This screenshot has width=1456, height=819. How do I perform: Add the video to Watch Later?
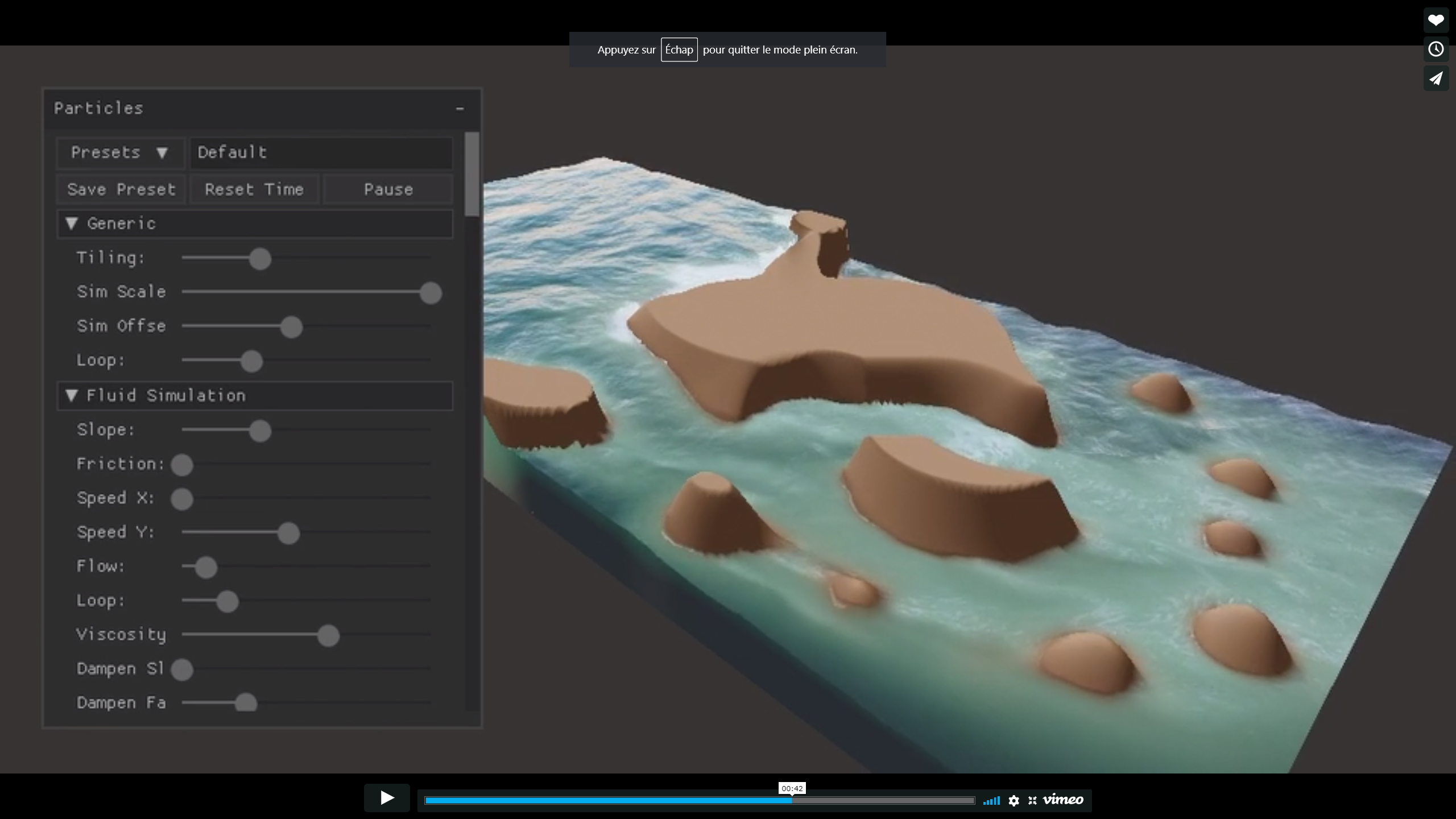coord(1436,49)
